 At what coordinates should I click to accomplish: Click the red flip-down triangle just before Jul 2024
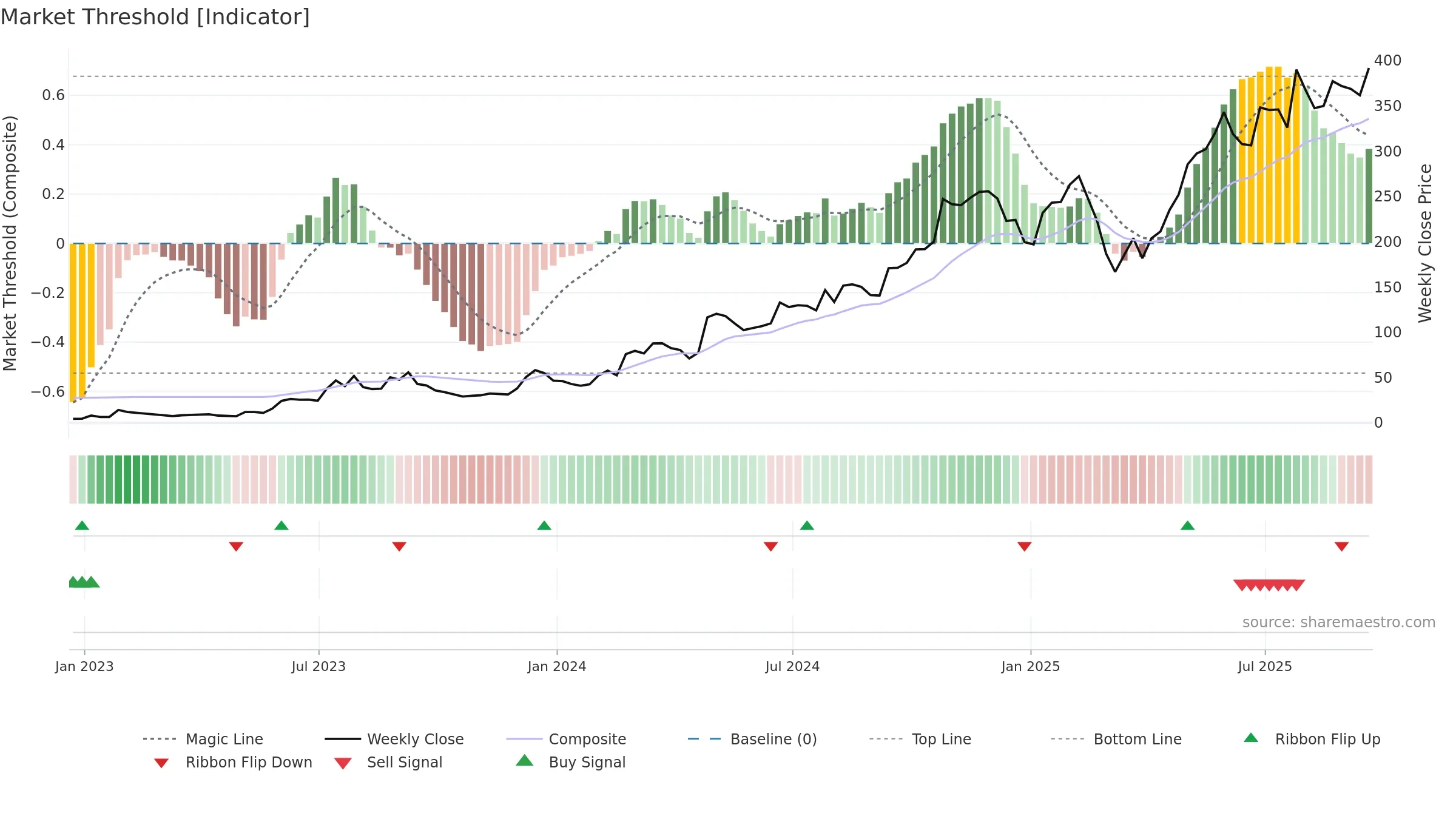[770, 547]
